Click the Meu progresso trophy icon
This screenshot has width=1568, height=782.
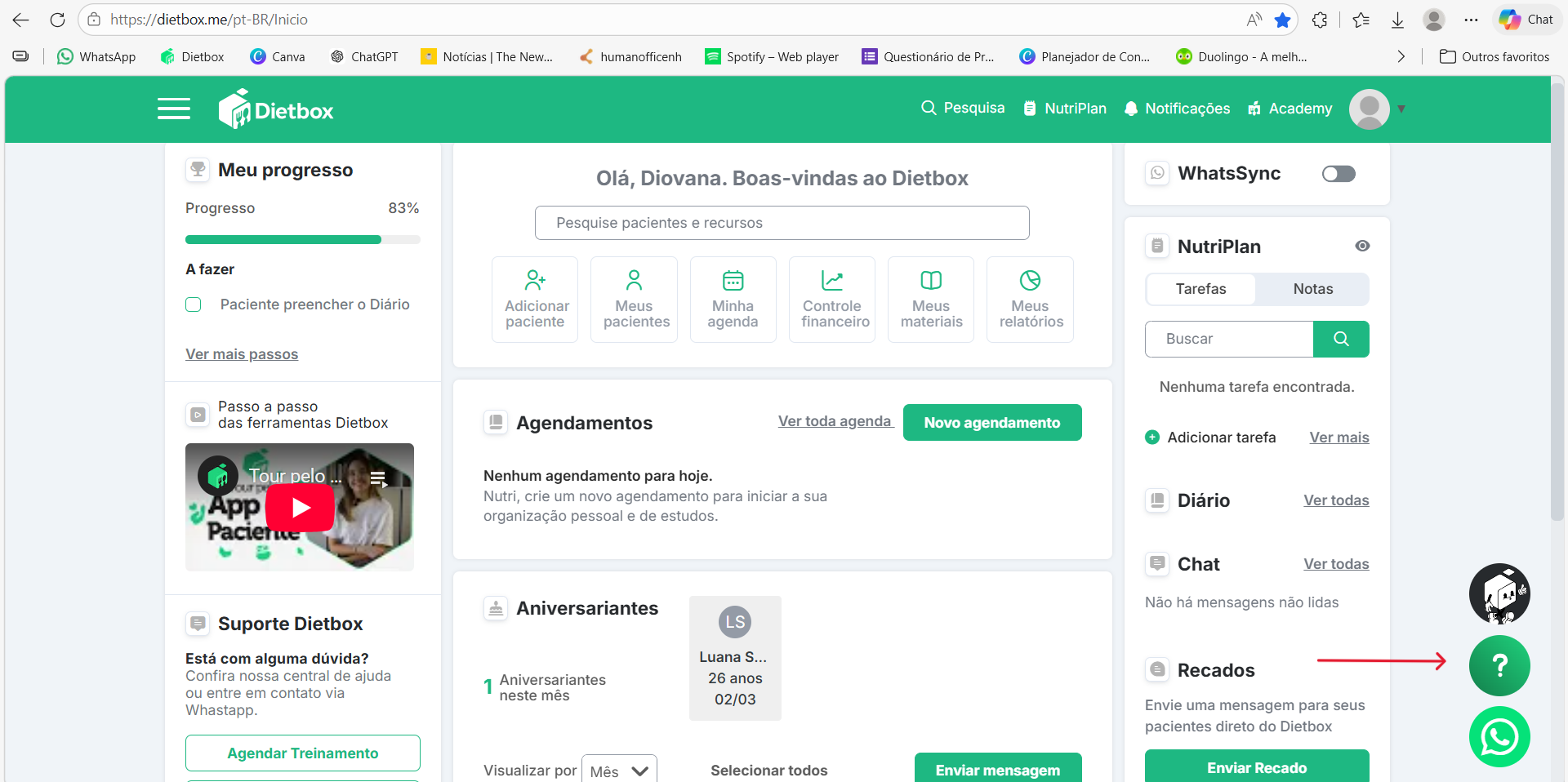(198, 170)
